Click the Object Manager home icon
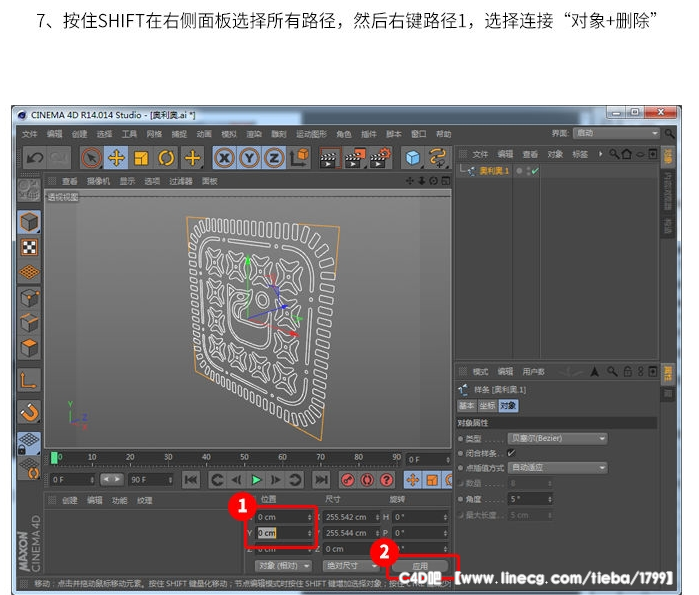Image resolution: width=699 pixels, height=595 pixels. (x=626, y=154)
